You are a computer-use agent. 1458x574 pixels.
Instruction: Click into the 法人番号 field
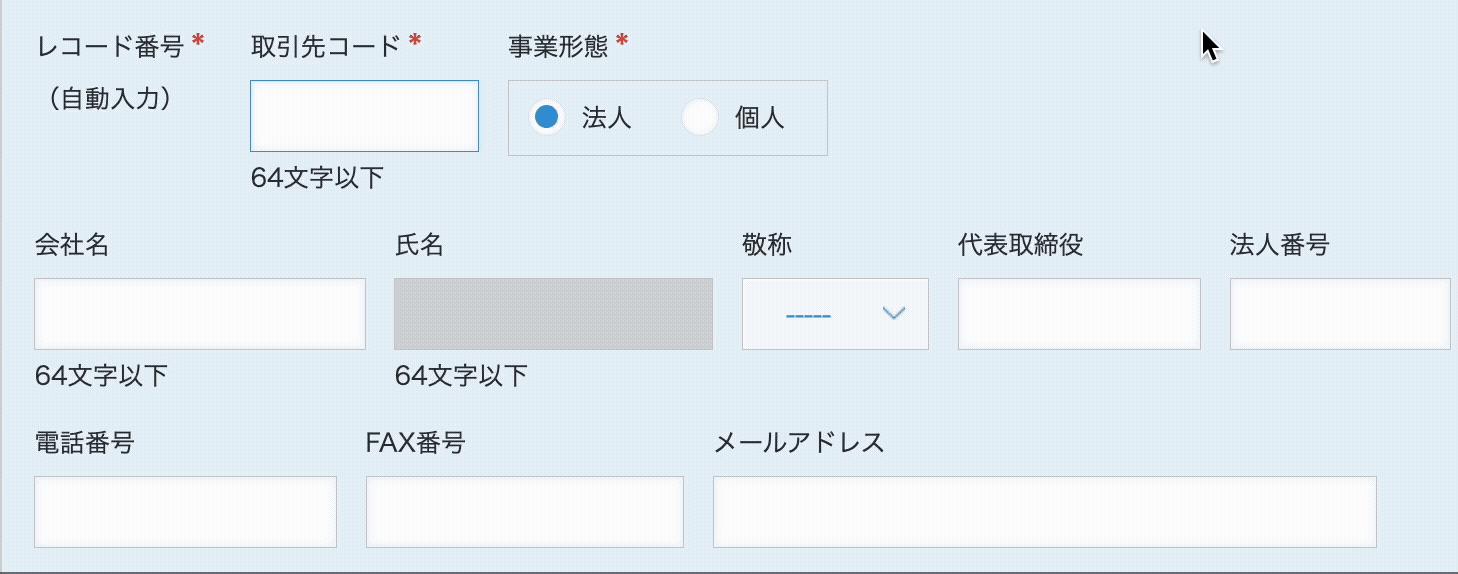(1339, 314)
